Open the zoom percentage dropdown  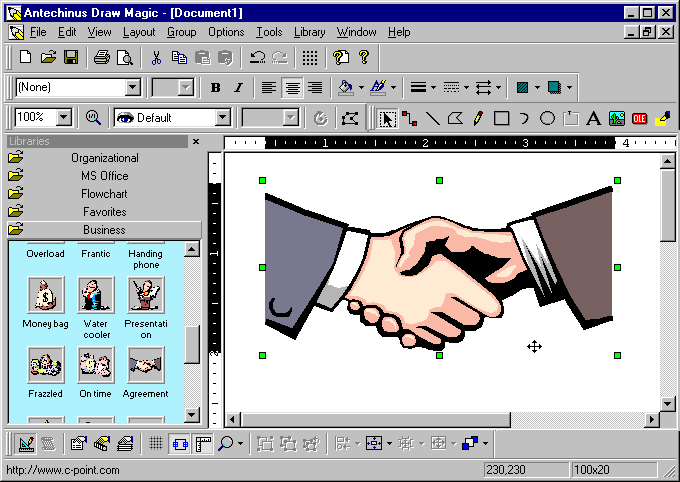pyautogui.click(x=64, y=118)
